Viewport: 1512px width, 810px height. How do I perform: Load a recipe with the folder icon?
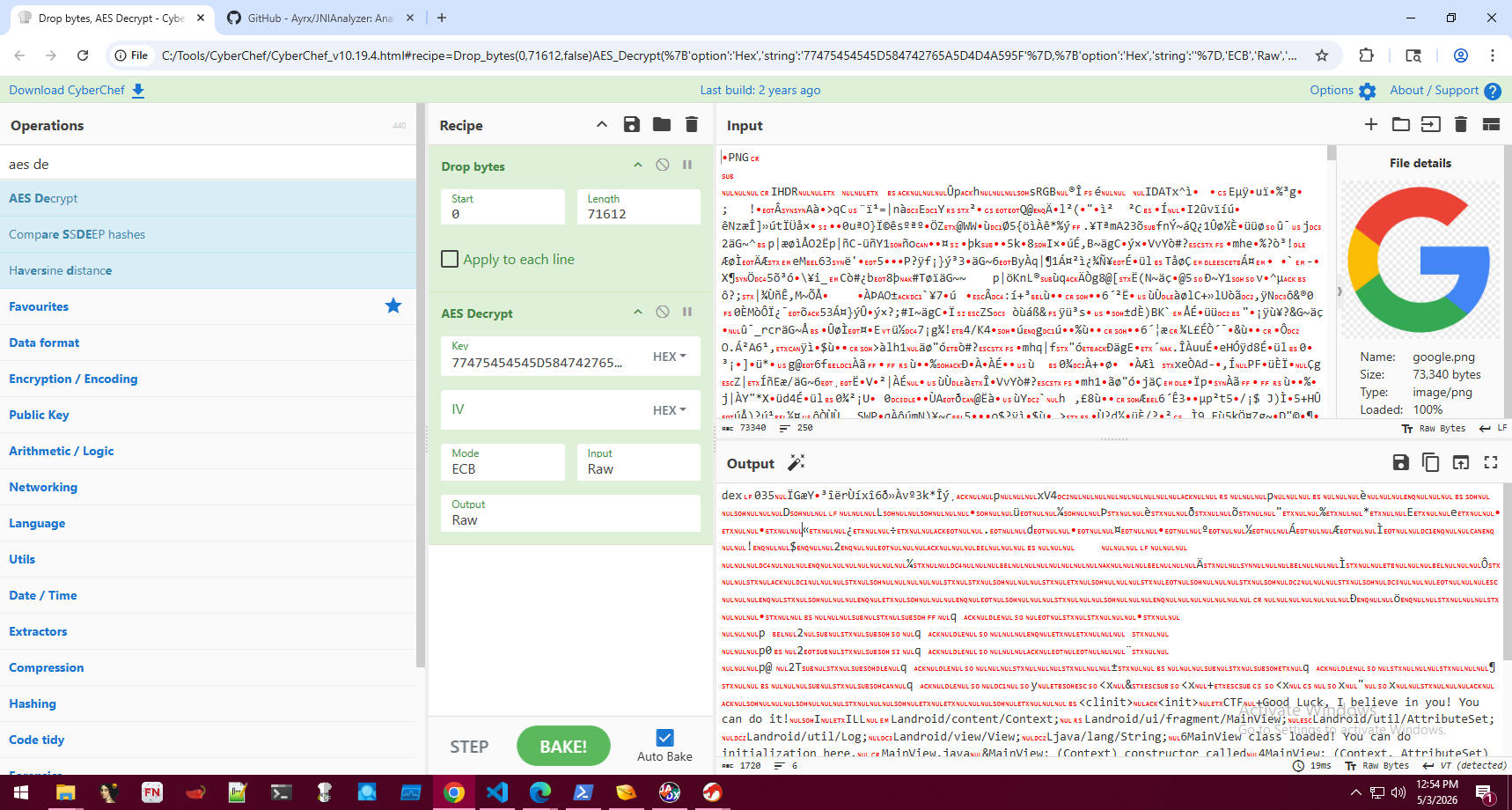662,125
